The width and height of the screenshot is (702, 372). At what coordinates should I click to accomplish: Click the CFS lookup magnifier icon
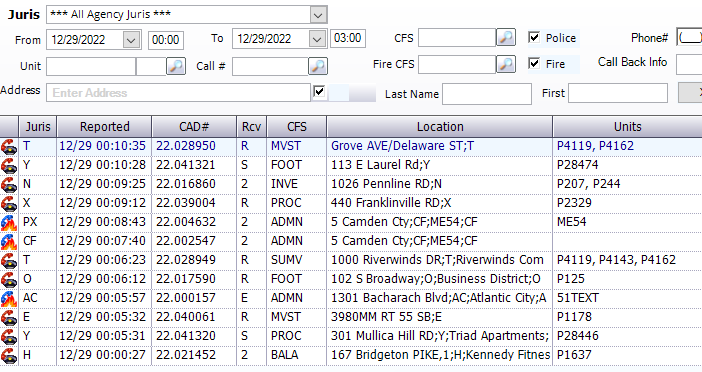click(x=506, y=38)
